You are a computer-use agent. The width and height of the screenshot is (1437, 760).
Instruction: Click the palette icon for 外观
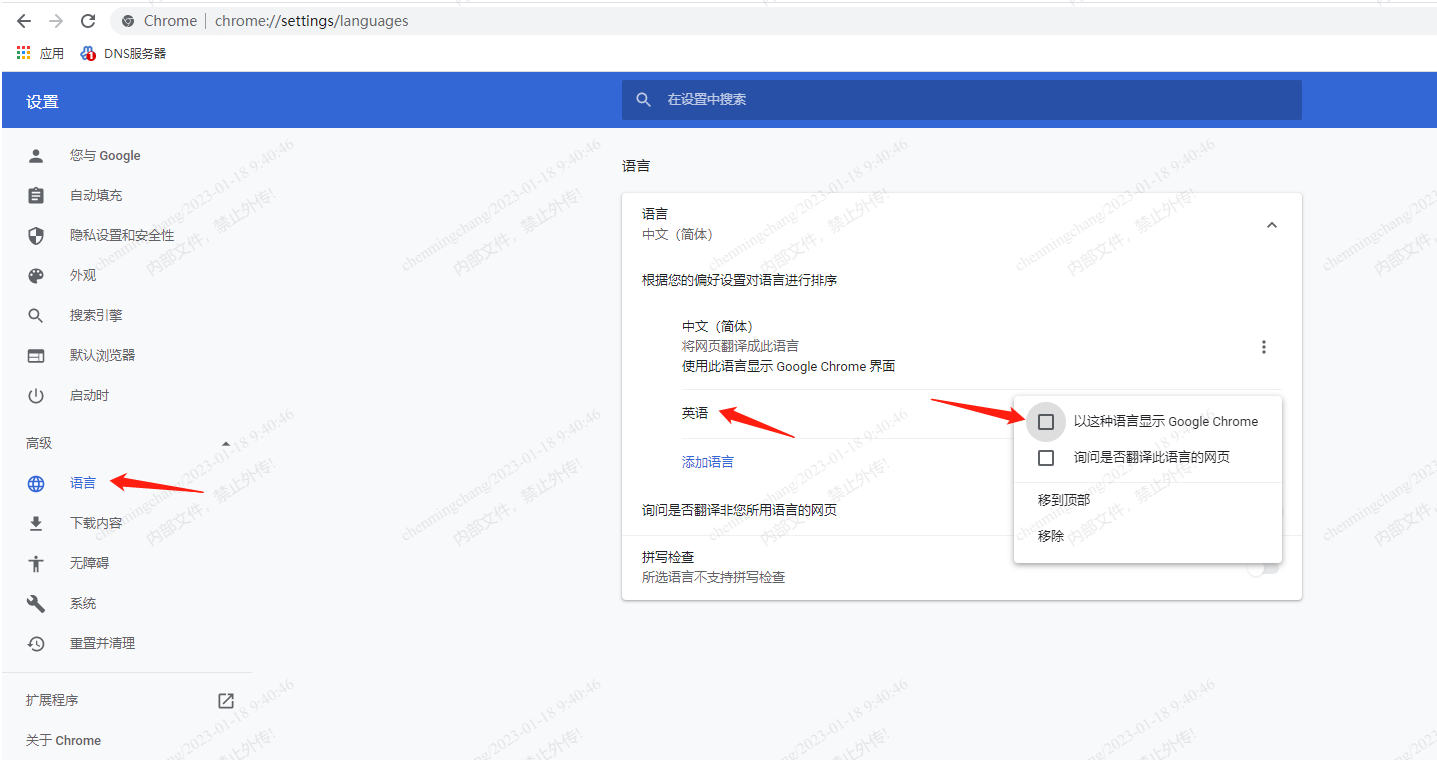(36, 275)
